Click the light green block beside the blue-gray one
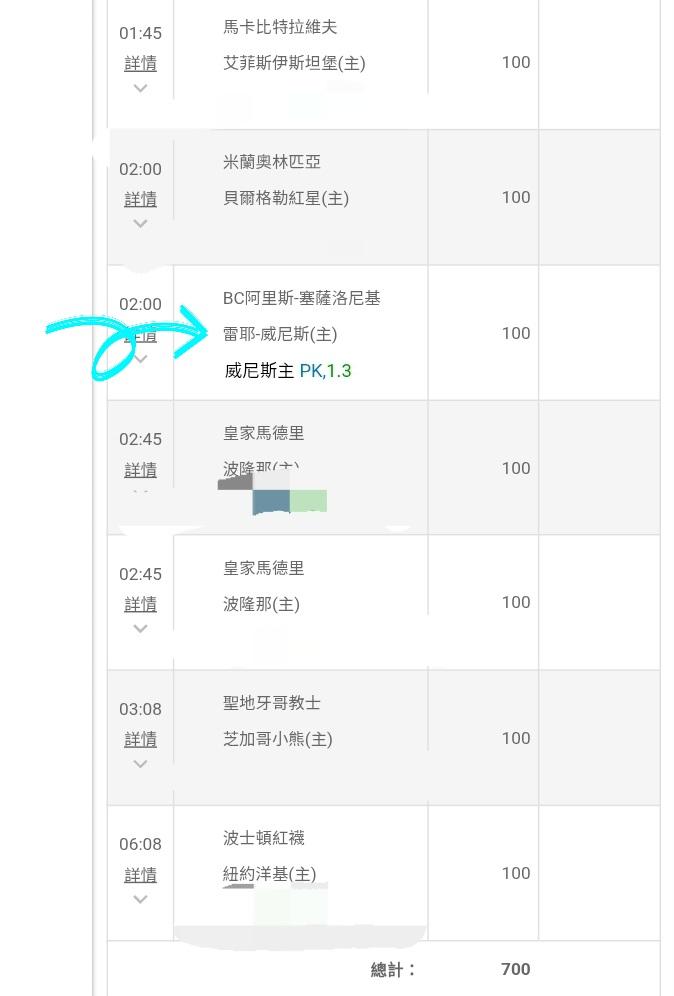674x996 pixels. pos(309,500)
